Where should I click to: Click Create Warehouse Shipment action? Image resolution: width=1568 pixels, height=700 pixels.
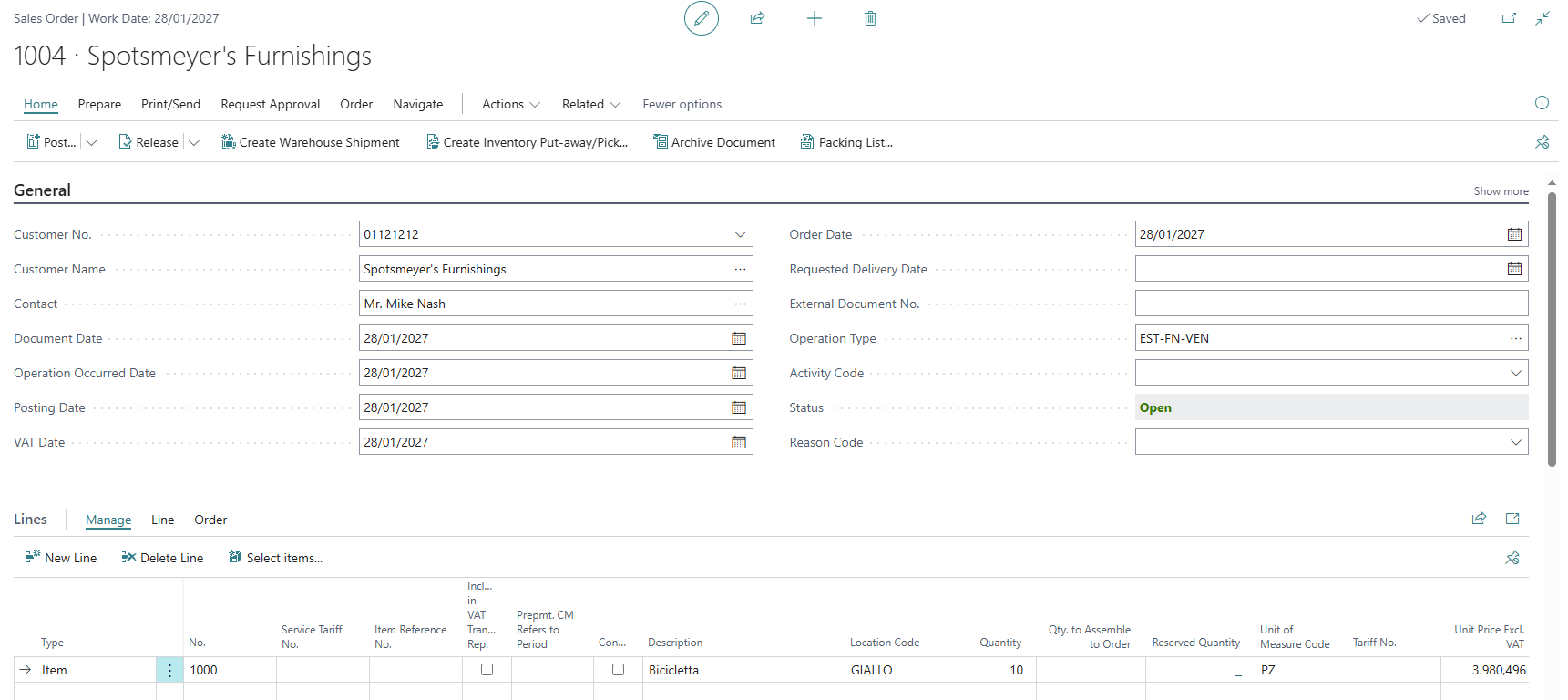[x=311, y=142]
